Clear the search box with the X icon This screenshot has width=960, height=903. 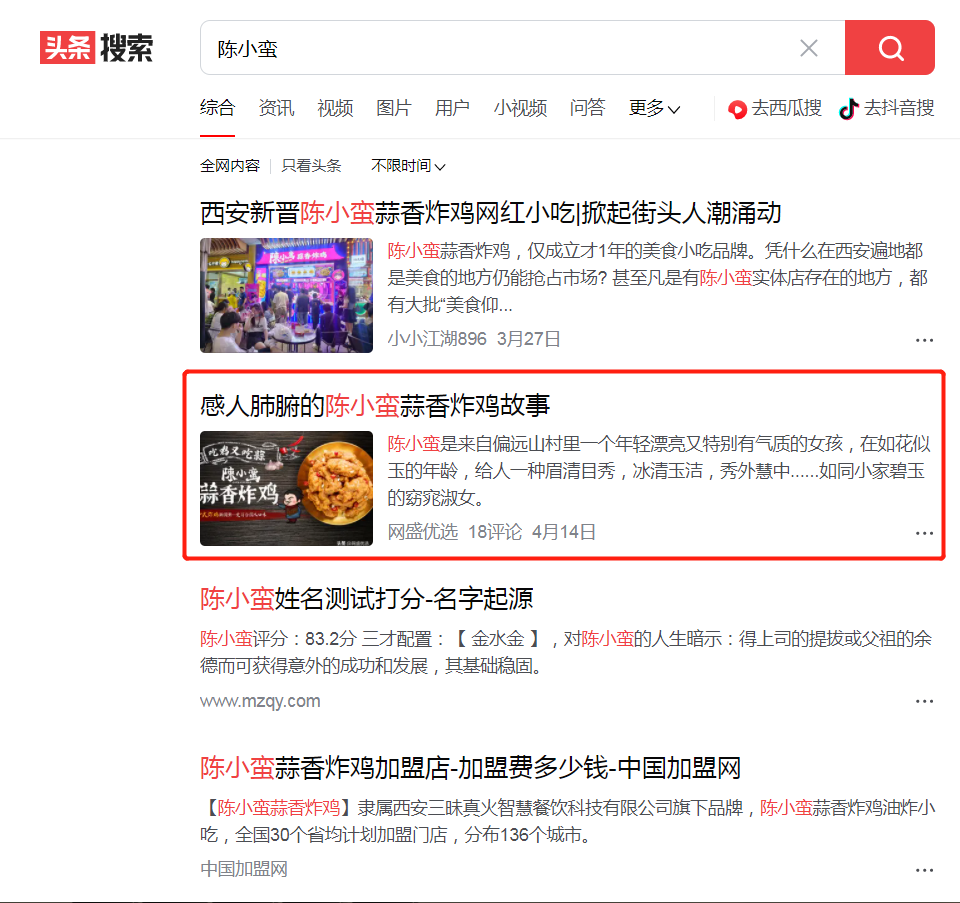tap(809, 48)
